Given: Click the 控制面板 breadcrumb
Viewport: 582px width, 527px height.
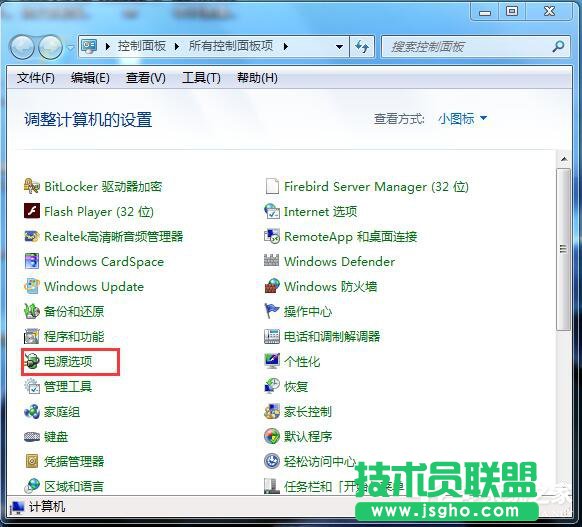Looking at the screenshot, I should [142, 46].
